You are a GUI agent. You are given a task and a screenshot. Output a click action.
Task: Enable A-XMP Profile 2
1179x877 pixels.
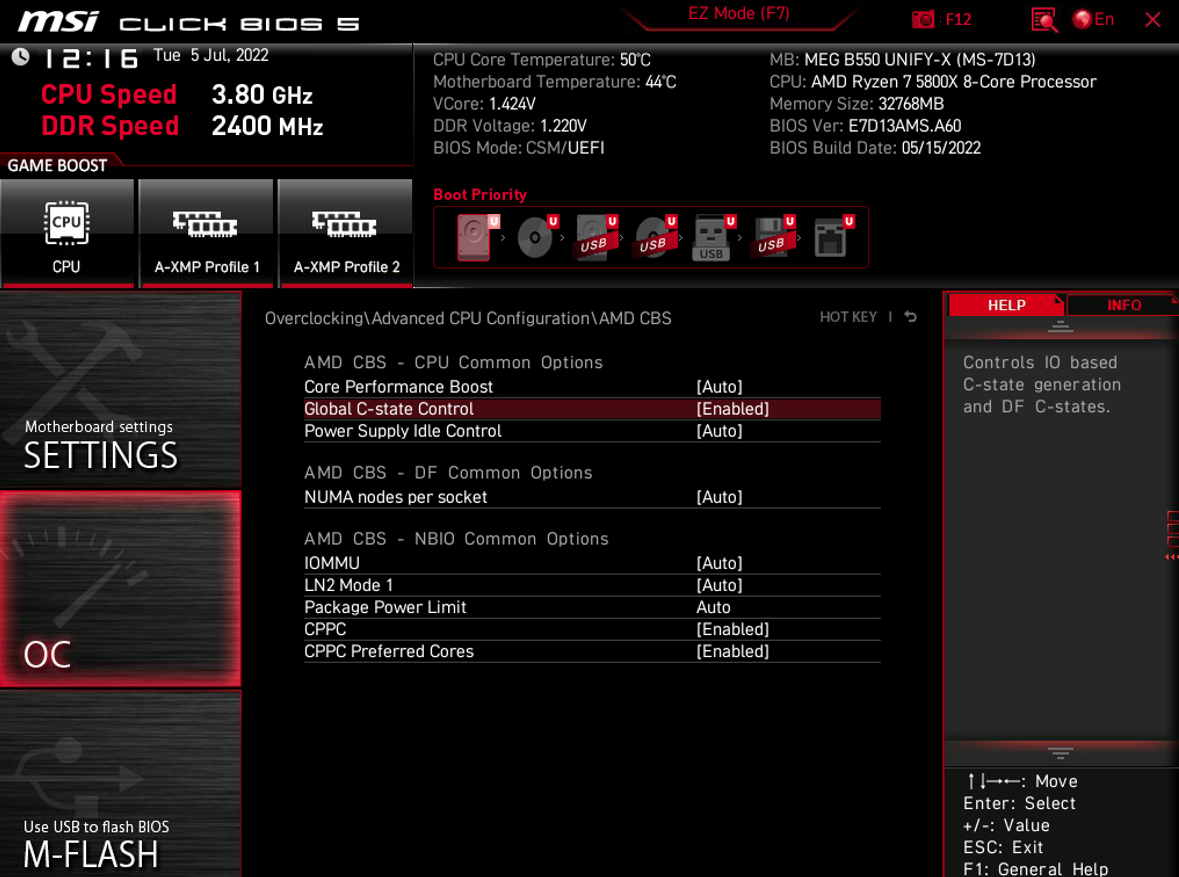tap(346, 233)
